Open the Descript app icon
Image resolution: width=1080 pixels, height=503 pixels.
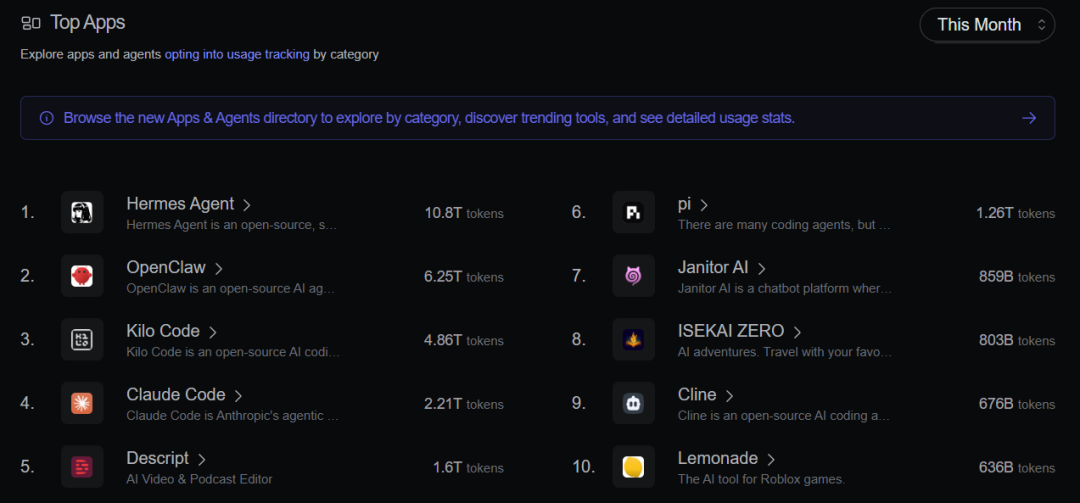82,467
